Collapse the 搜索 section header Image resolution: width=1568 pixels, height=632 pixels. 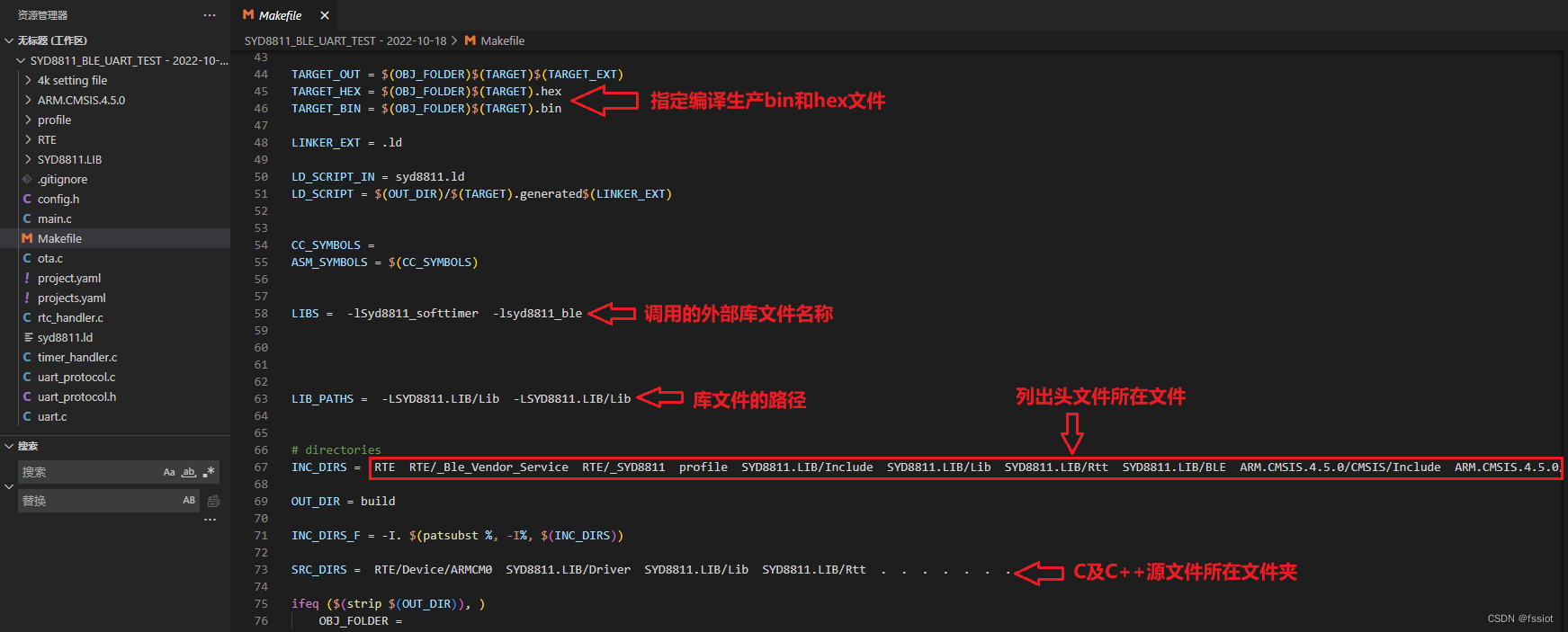coord(115,446)
